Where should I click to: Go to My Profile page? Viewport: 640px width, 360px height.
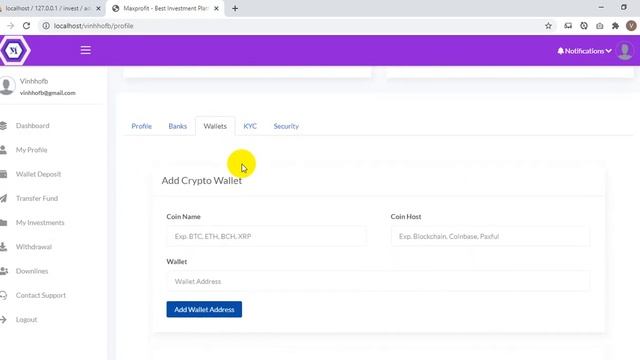click(31, 150)
